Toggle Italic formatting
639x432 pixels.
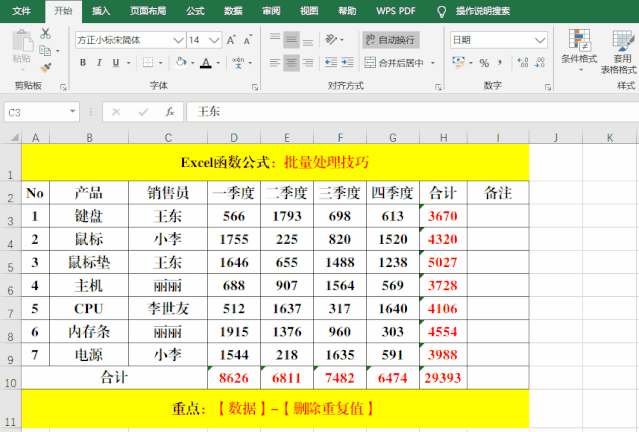pyautogui.click(x=100, y=63)
